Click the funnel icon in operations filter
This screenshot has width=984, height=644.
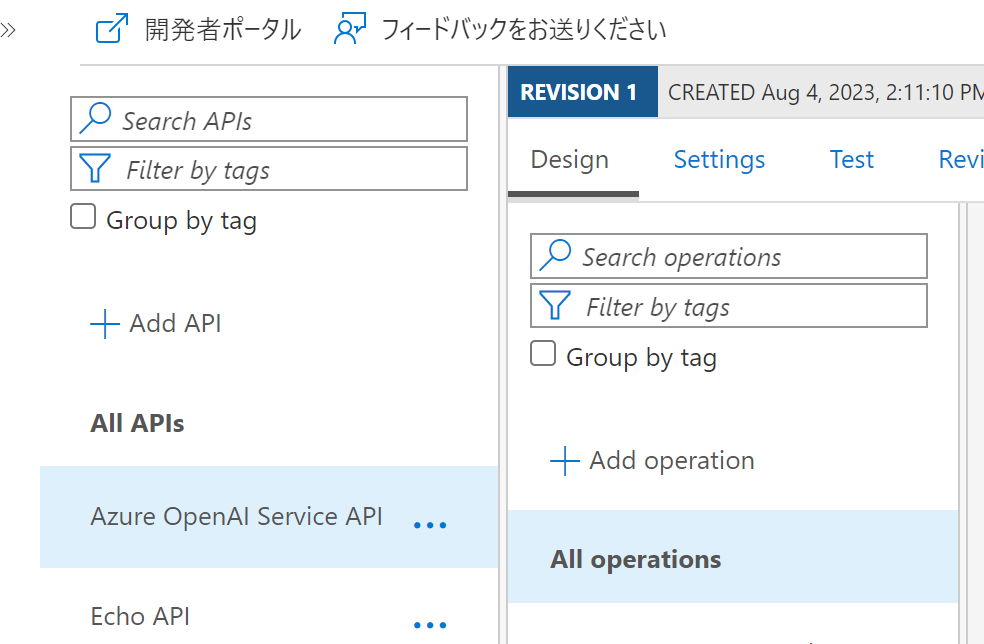tap(555, 306)
